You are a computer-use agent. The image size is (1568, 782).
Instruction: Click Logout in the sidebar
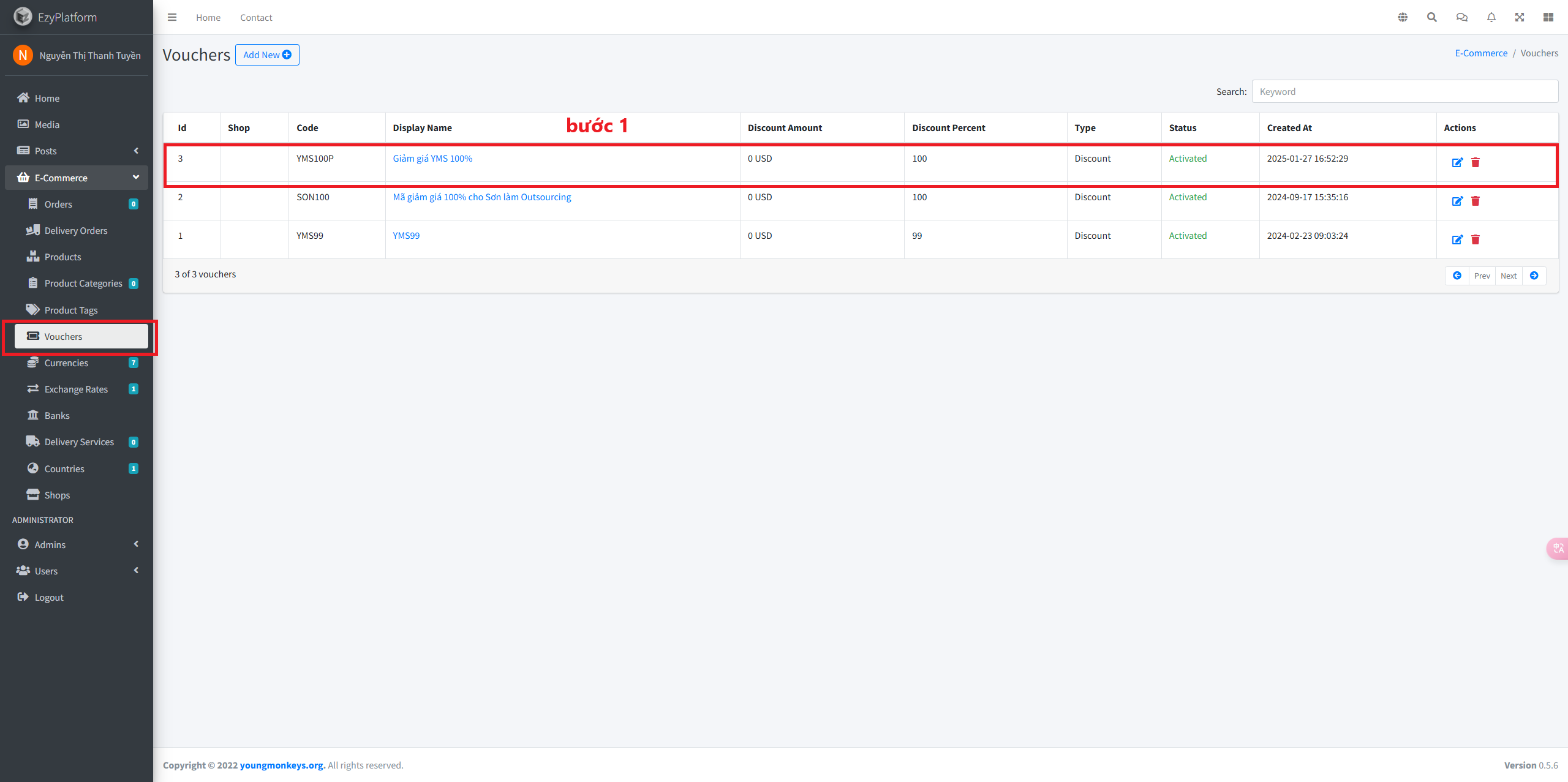[77, 597]
